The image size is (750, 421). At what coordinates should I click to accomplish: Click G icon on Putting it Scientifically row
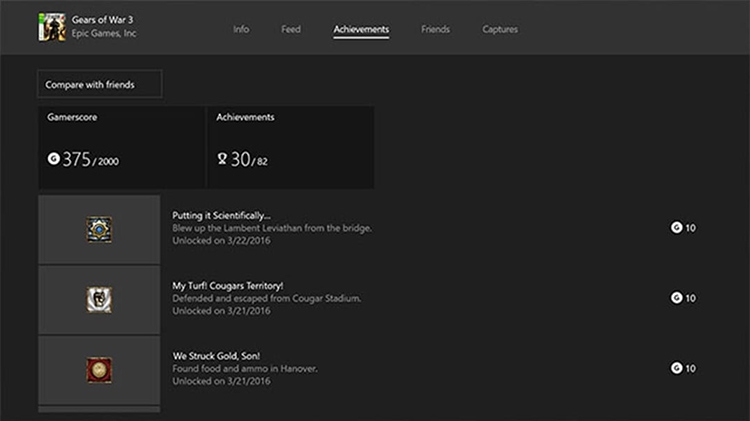tap(676, 227)
